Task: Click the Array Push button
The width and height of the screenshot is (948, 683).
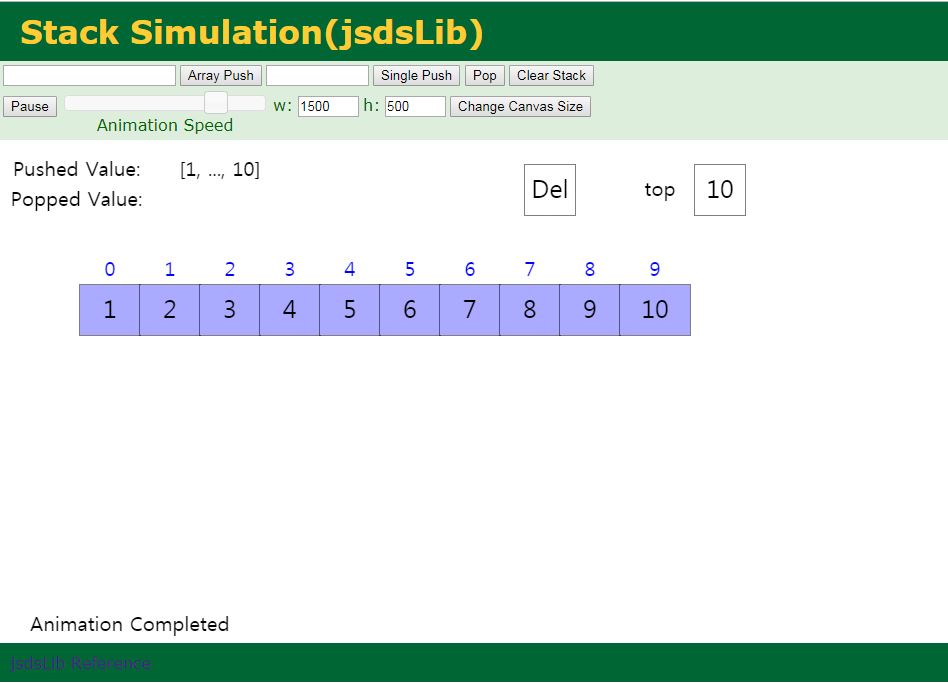Action: click(x=221, y=76)
